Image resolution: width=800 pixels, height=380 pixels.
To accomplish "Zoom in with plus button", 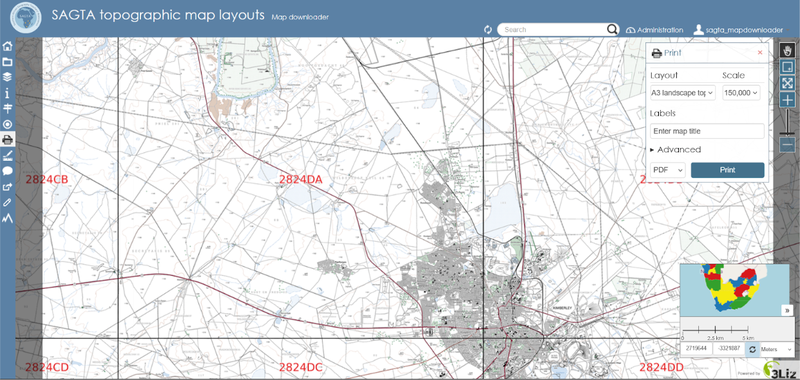I will click(x=787, y=99).
